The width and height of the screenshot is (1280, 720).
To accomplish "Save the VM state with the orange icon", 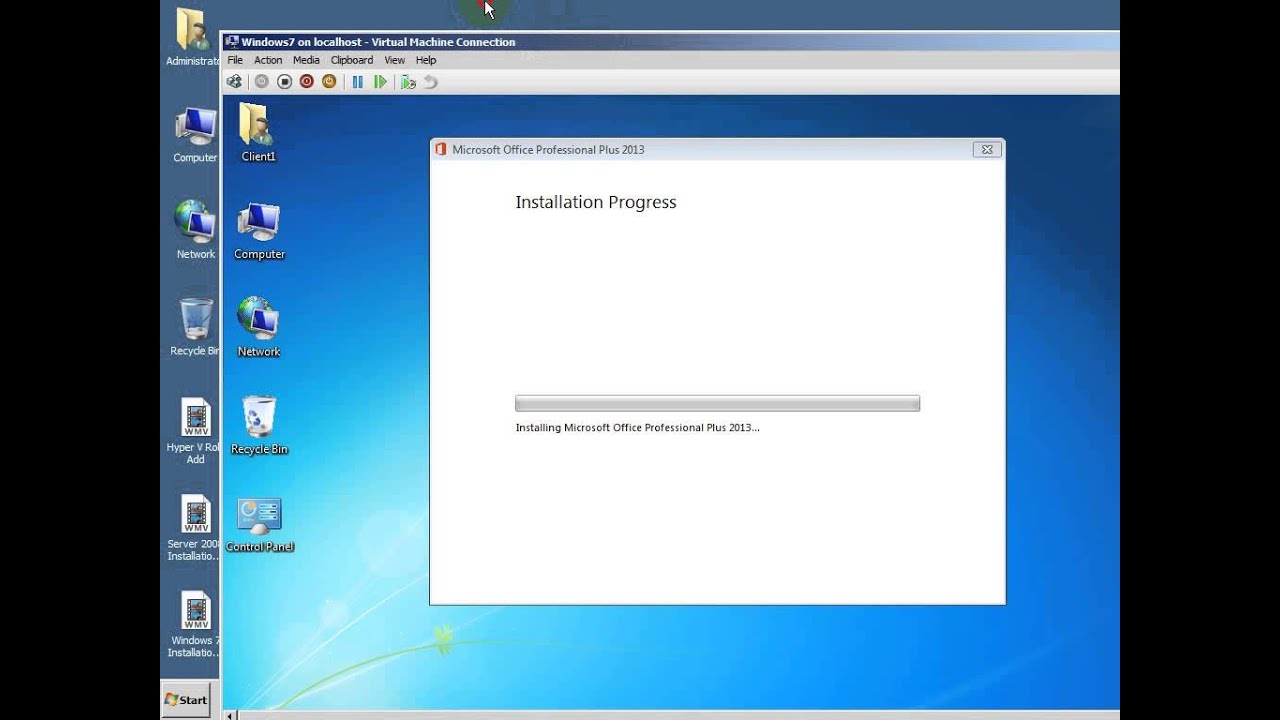I will (329, 82).
